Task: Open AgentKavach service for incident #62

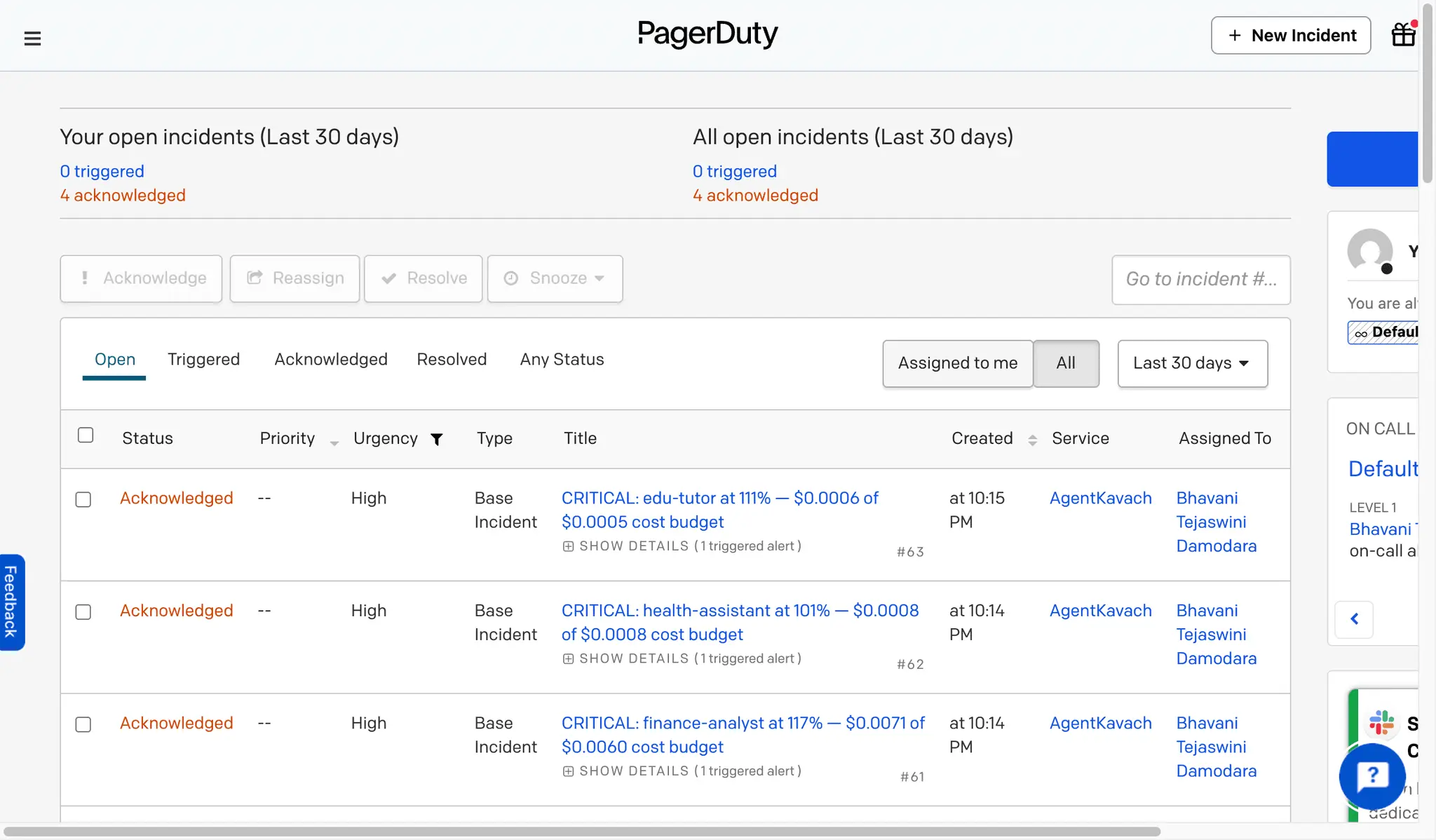Action: click(1100, 611)
